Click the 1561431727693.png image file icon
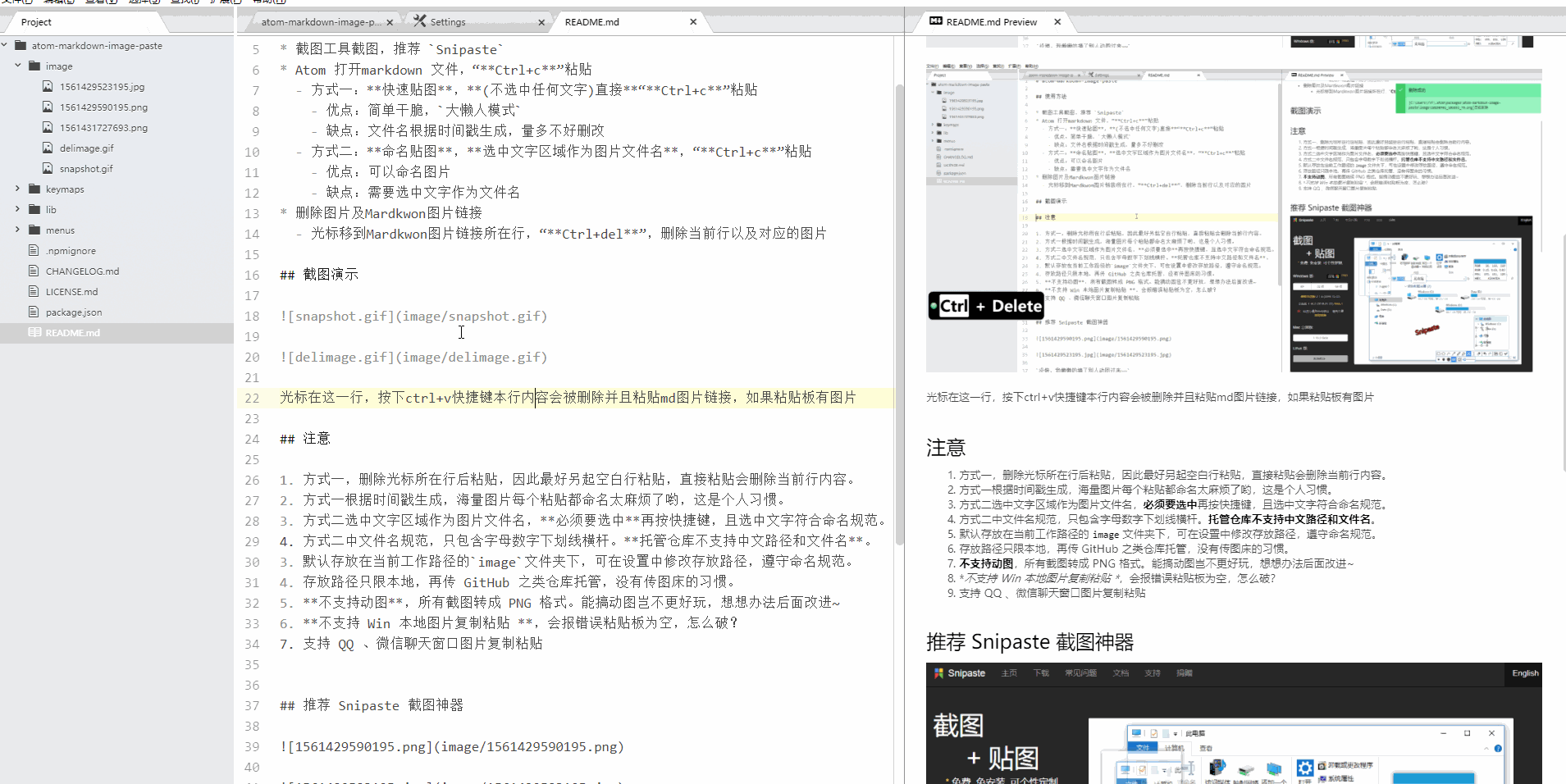Viewport: 1566px width, 784px height. point(48,127)
